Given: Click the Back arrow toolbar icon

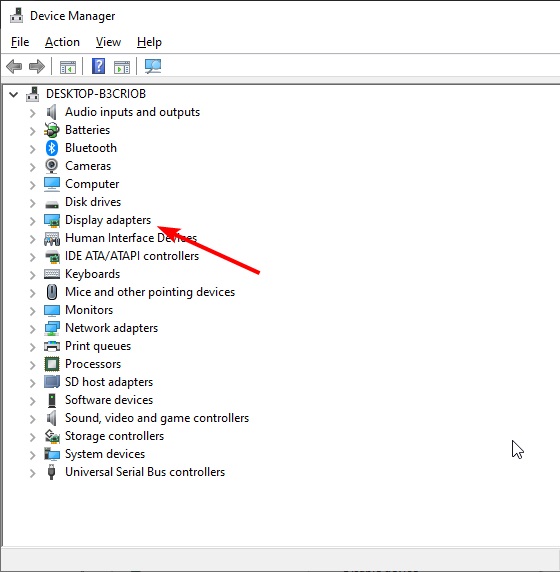Looking at the screenshot, I should [x=14, y=67].
